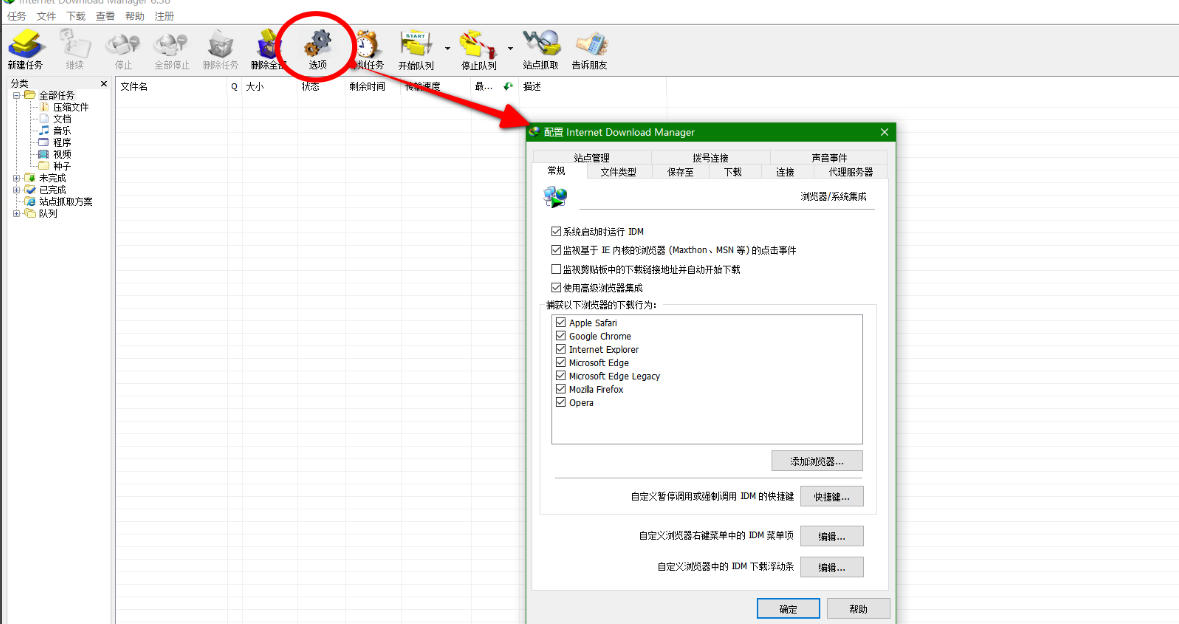The image size is (1179, 624).
Task: Switch to 代理服务器 tab in dialog
Action: click(x=850, y=171)
